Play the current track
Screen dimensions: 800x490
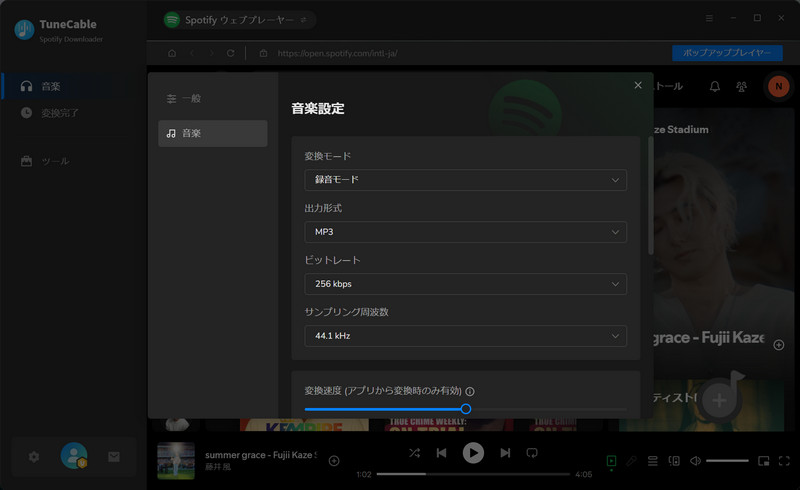pos(473,453)
